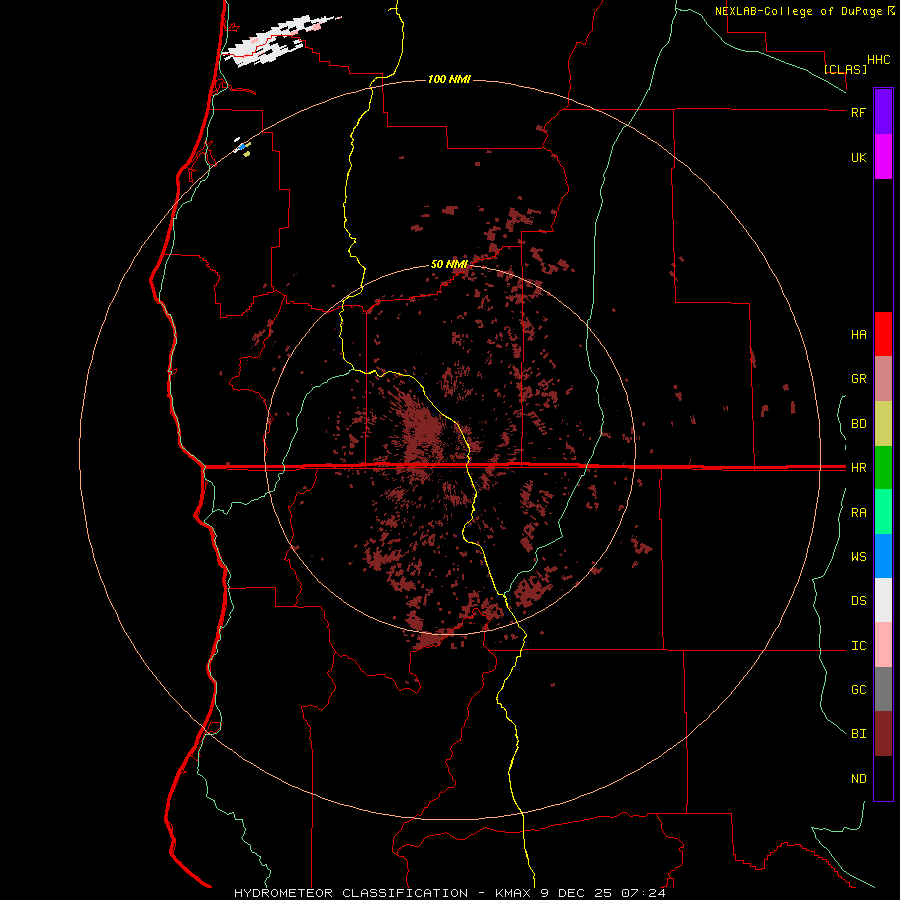Click the NEXLAB-College of DuPage credit

pos(804,11)
